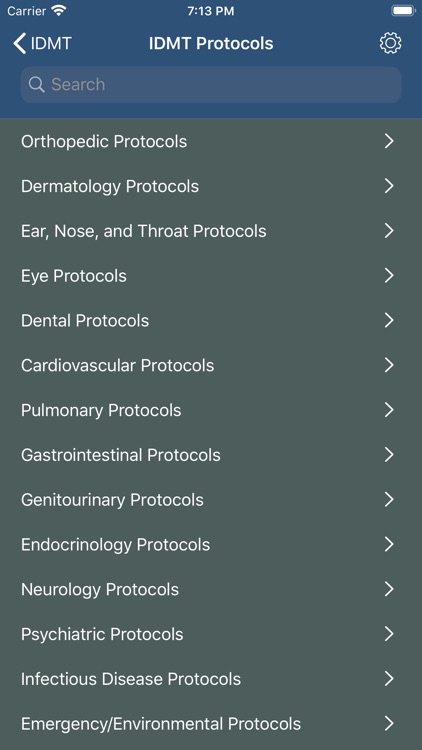The width and height of the screenshot is (422, 750).
Task: Tap the battery indicator icon
Action: pos(403,11)
